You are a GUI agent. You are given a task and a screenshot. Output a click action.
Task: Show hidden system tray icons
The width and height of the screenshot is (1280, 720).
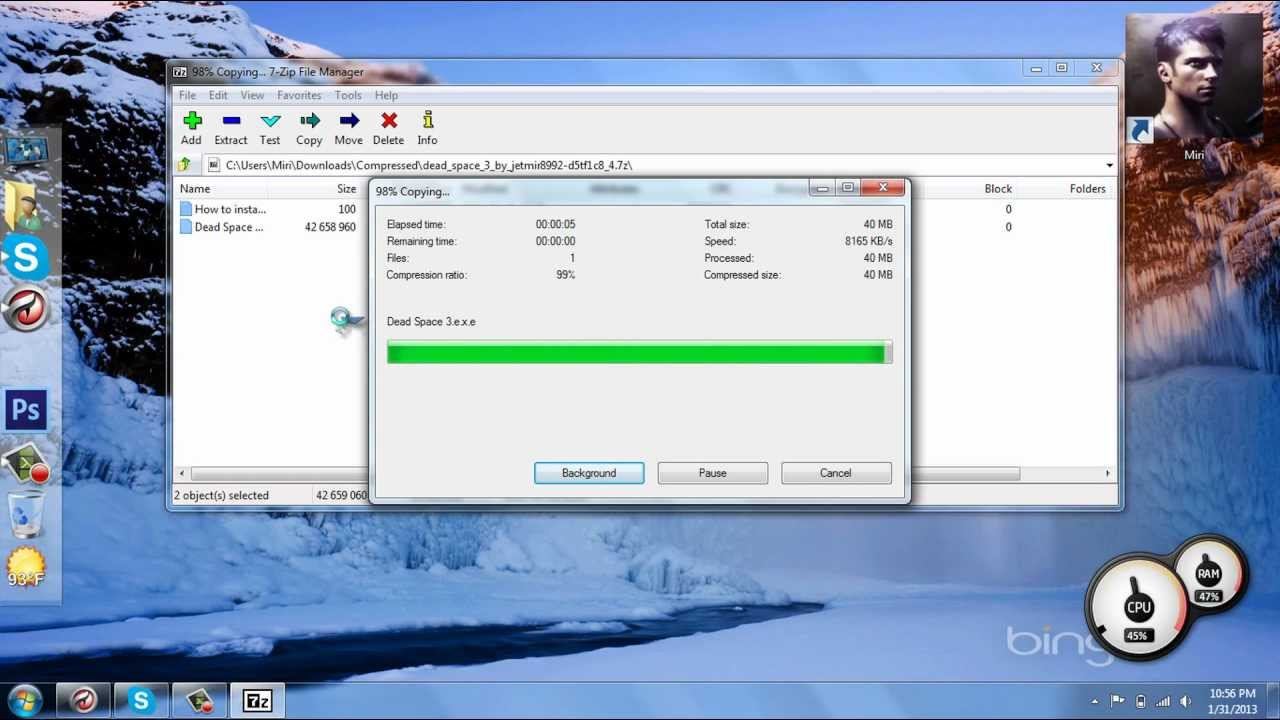pyautogui.click(x=1095, y=701)
